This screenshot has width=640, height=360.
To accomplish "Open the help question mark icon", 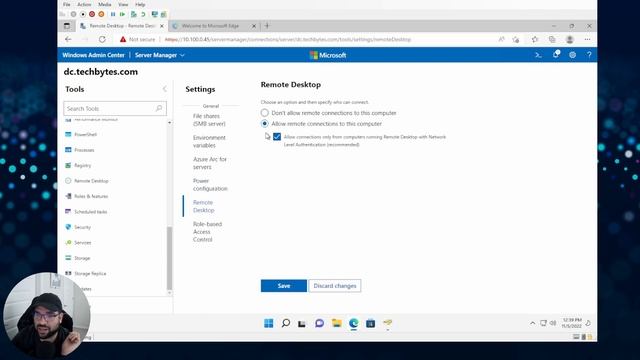I will click(x=589, y=55).
